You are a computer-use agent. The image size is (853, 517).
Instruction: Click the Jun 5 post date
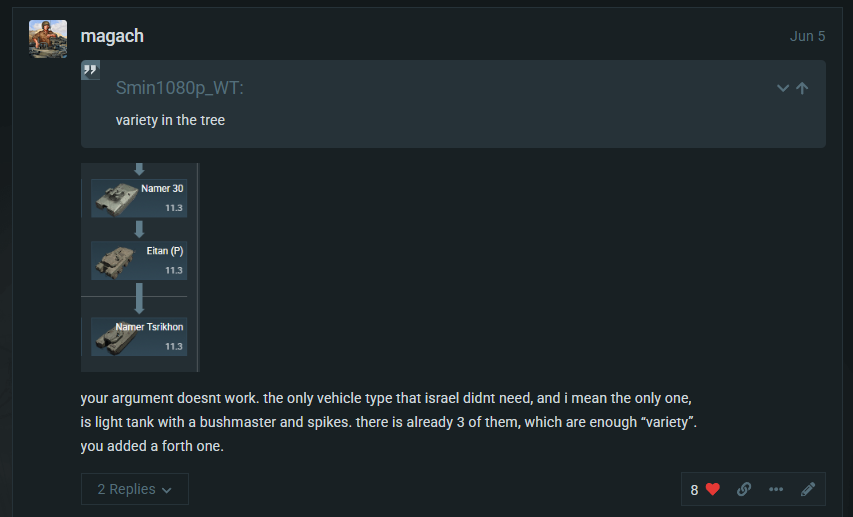point(807,36)
